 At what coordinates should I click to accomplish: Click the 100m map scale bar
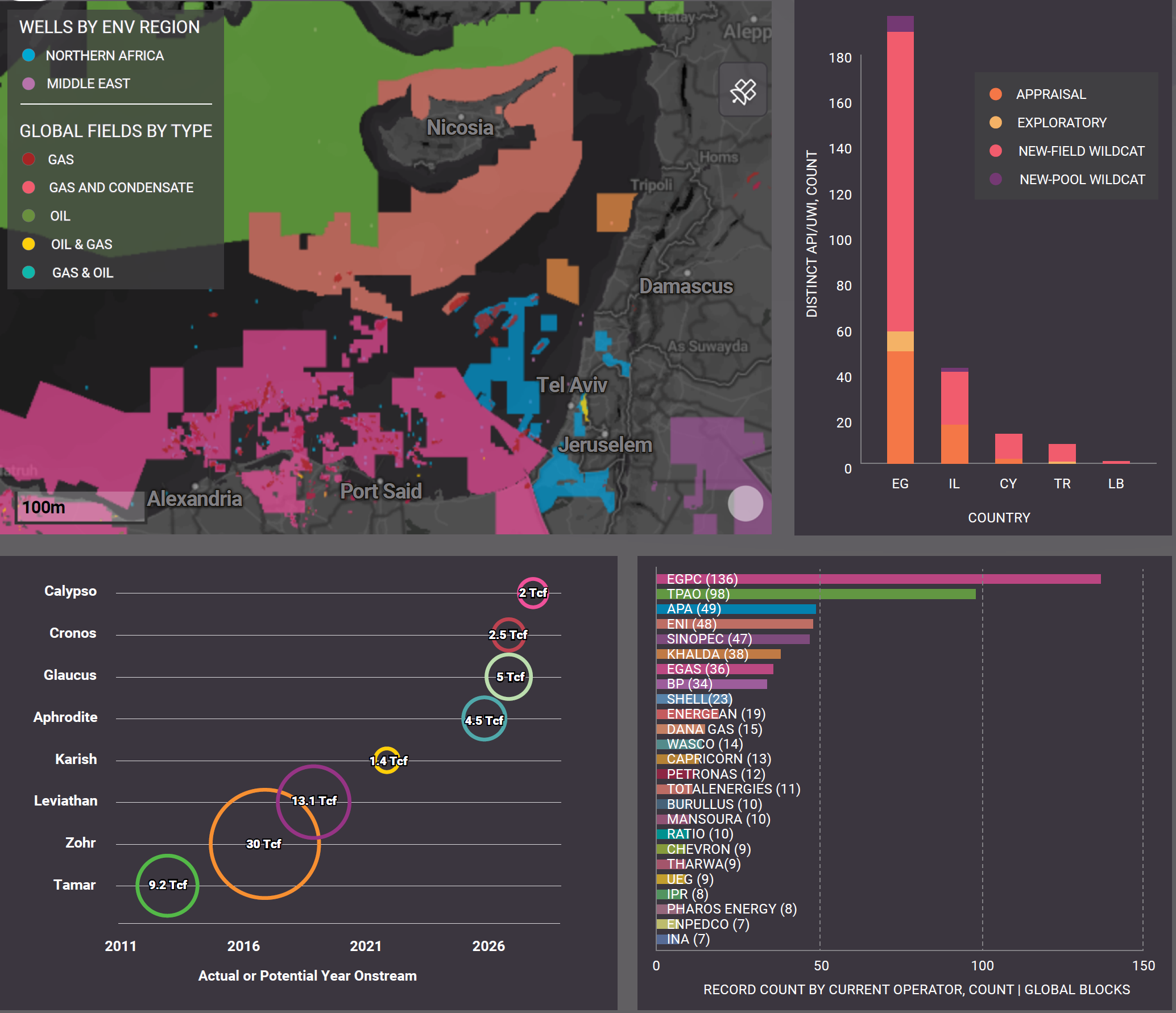(x=81, y=506)
